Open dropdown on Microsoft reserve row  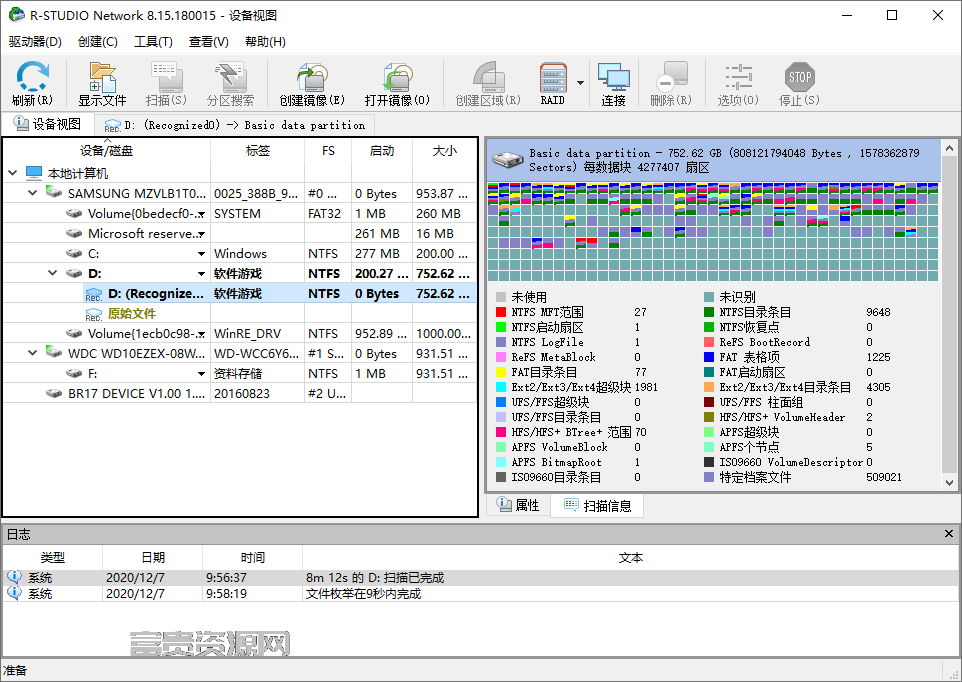point(201,234)
